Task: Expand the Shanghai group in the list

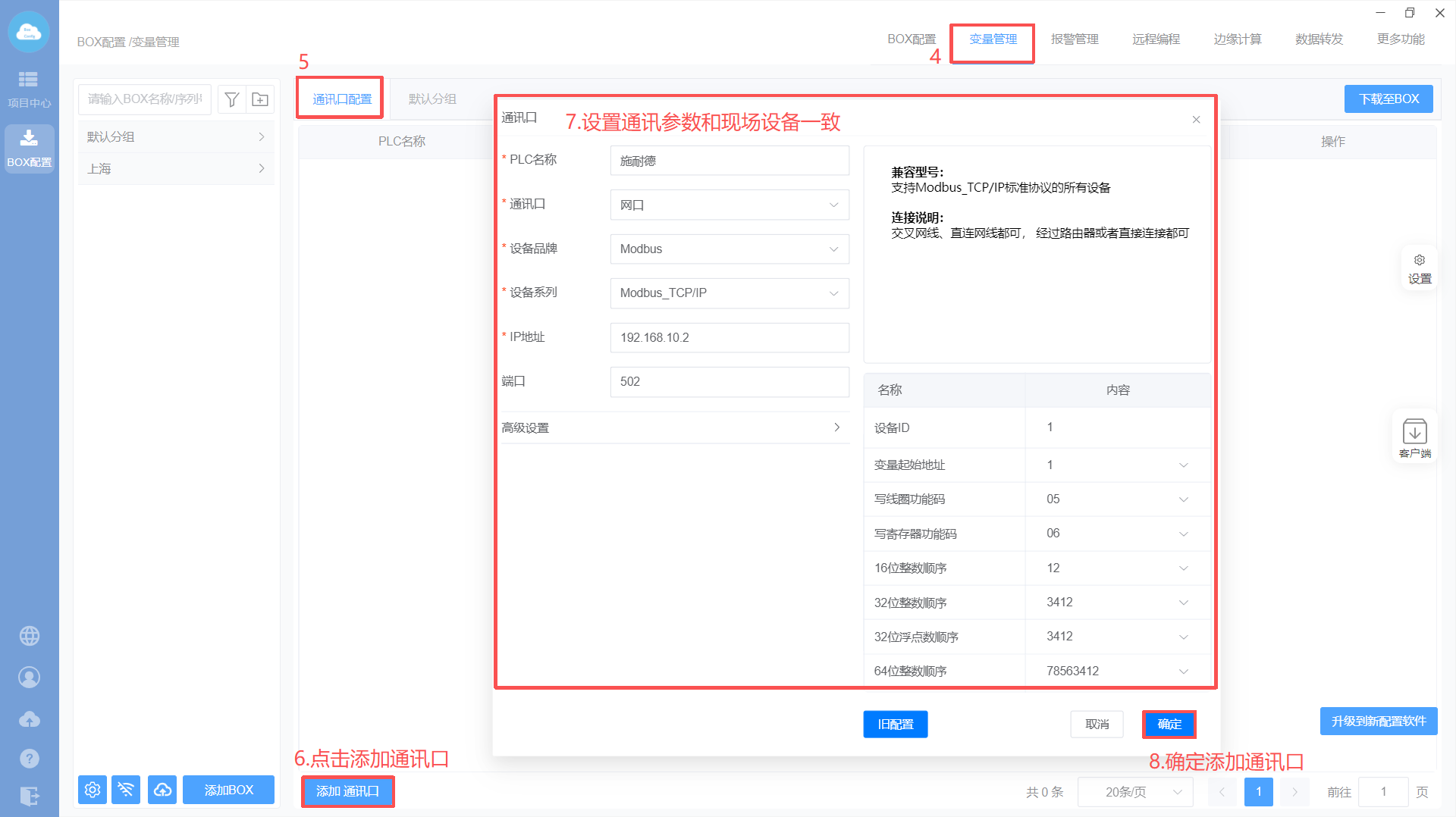Action: (x=175, y=169)
